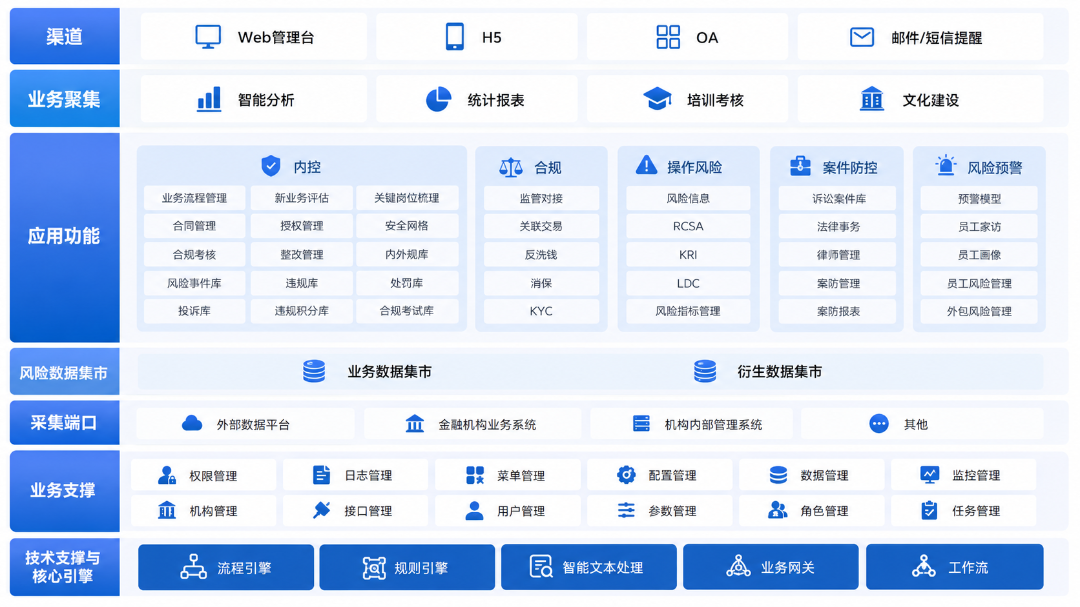The image size is (1080, 607).
Task: Click the LDC cell
Action: tap(688, 283)
